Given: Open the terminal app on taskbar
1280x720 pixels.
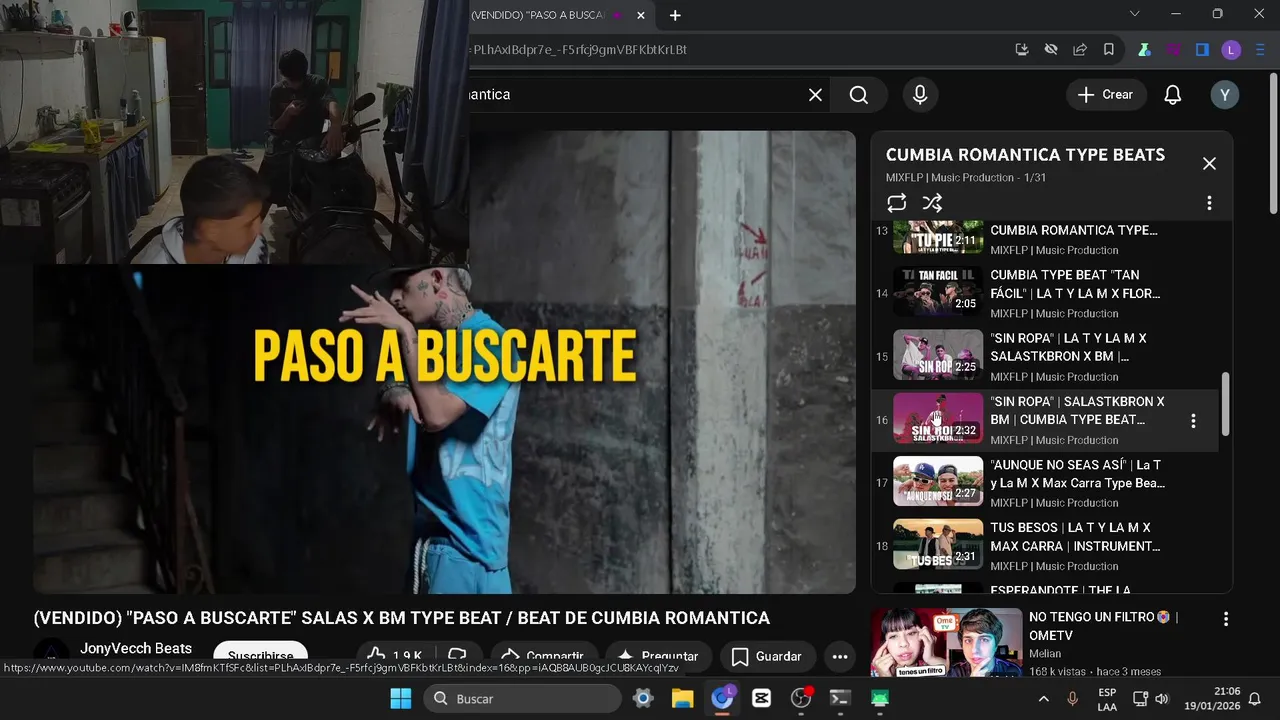Looking at the screenshot, I should pos(840,698).
